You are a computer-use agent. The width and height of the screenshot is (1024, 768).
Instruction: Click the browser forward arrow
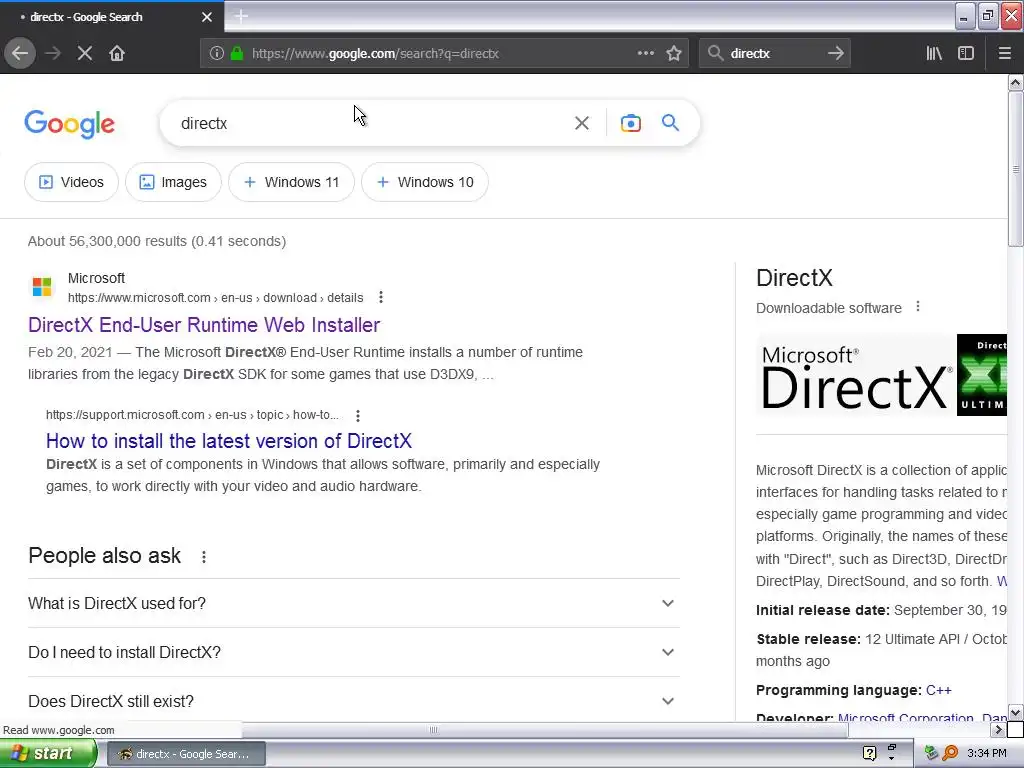click(x=53, y=53)
